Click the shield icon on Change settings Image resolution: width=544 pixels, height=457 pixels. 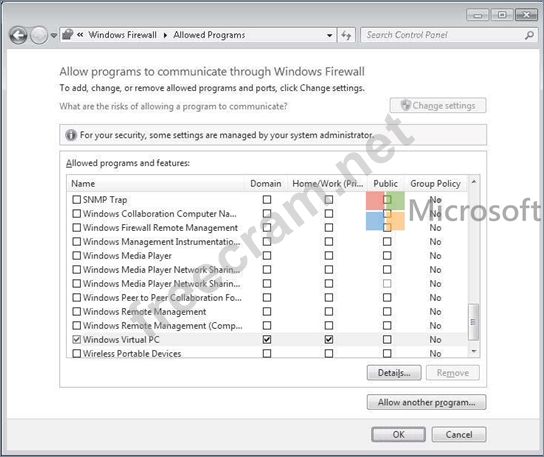[405, 105]
